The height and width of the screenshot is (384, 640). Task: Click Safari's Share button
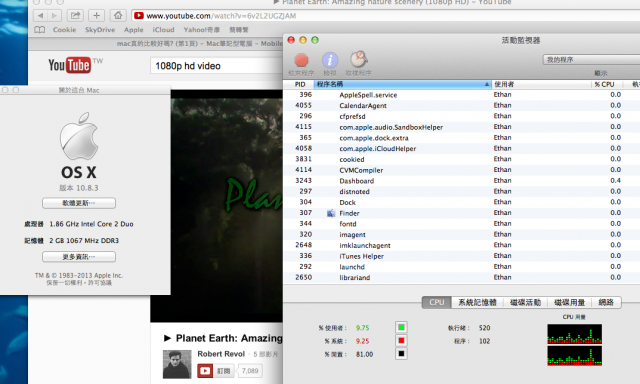(75, 16)
